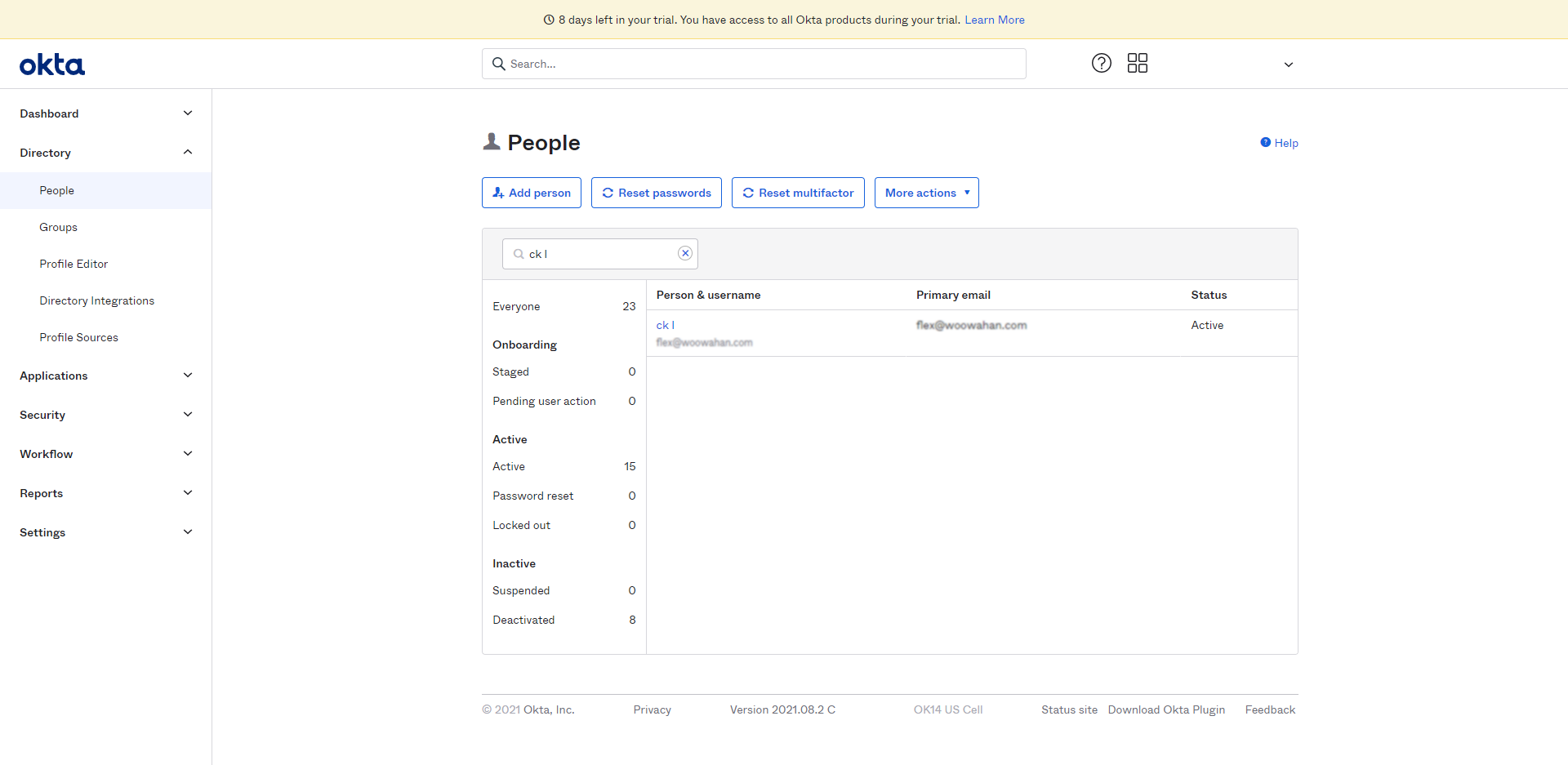The width and height of the screenshot is (1568, 765).
Task: Click the people filter magnifier icon
Action: pyautogui.click(x=519, y=254)
